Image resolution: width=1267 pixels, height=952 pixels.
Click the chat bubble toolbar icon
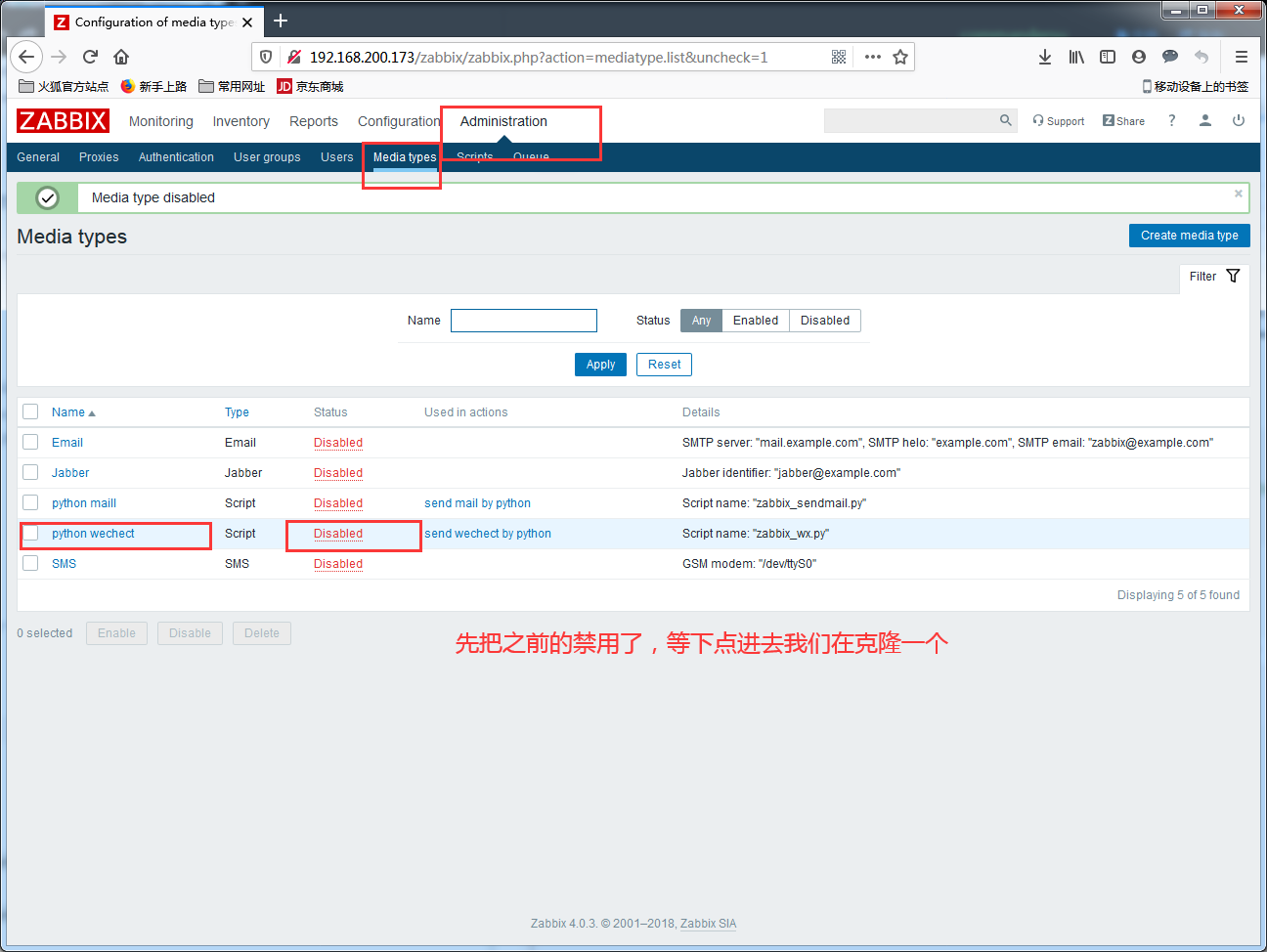tap(1170, 57)
